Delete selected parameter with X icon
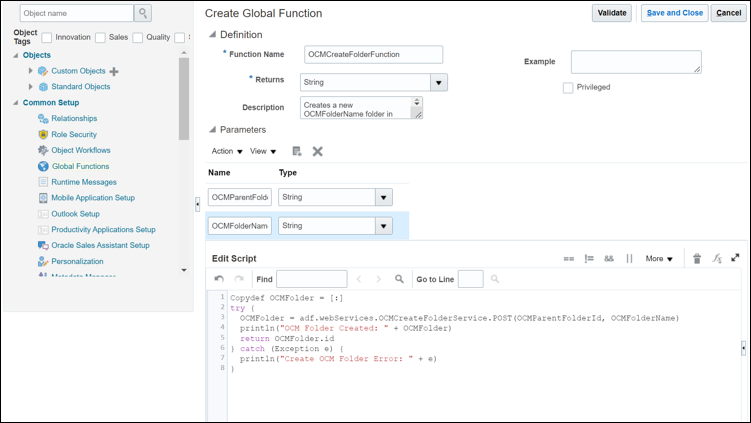The width and height of the screenshot is (751, 423). tap(318, 151)
